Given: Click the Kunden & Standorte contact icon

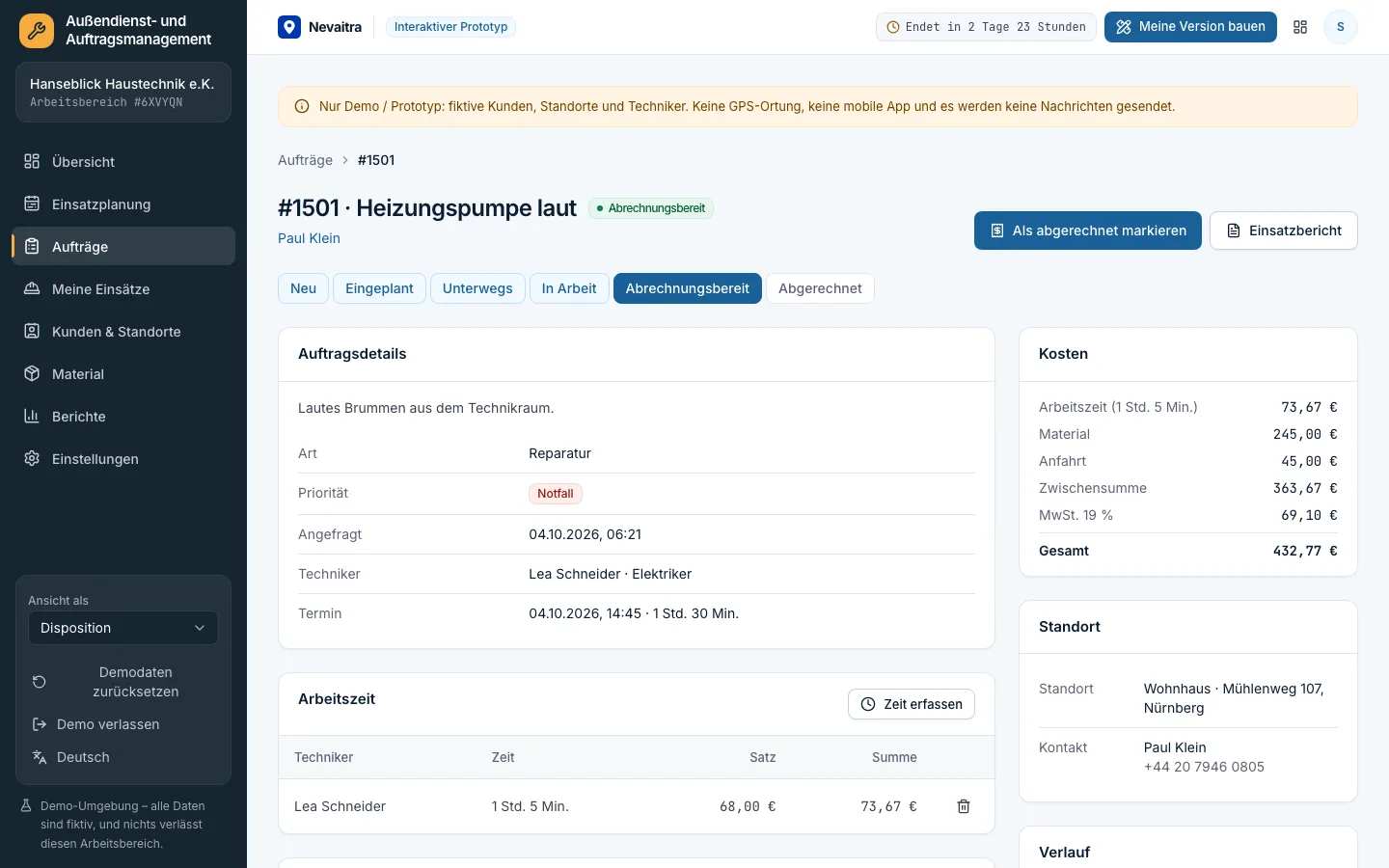Looking at the screenshot, I should 32,331.
